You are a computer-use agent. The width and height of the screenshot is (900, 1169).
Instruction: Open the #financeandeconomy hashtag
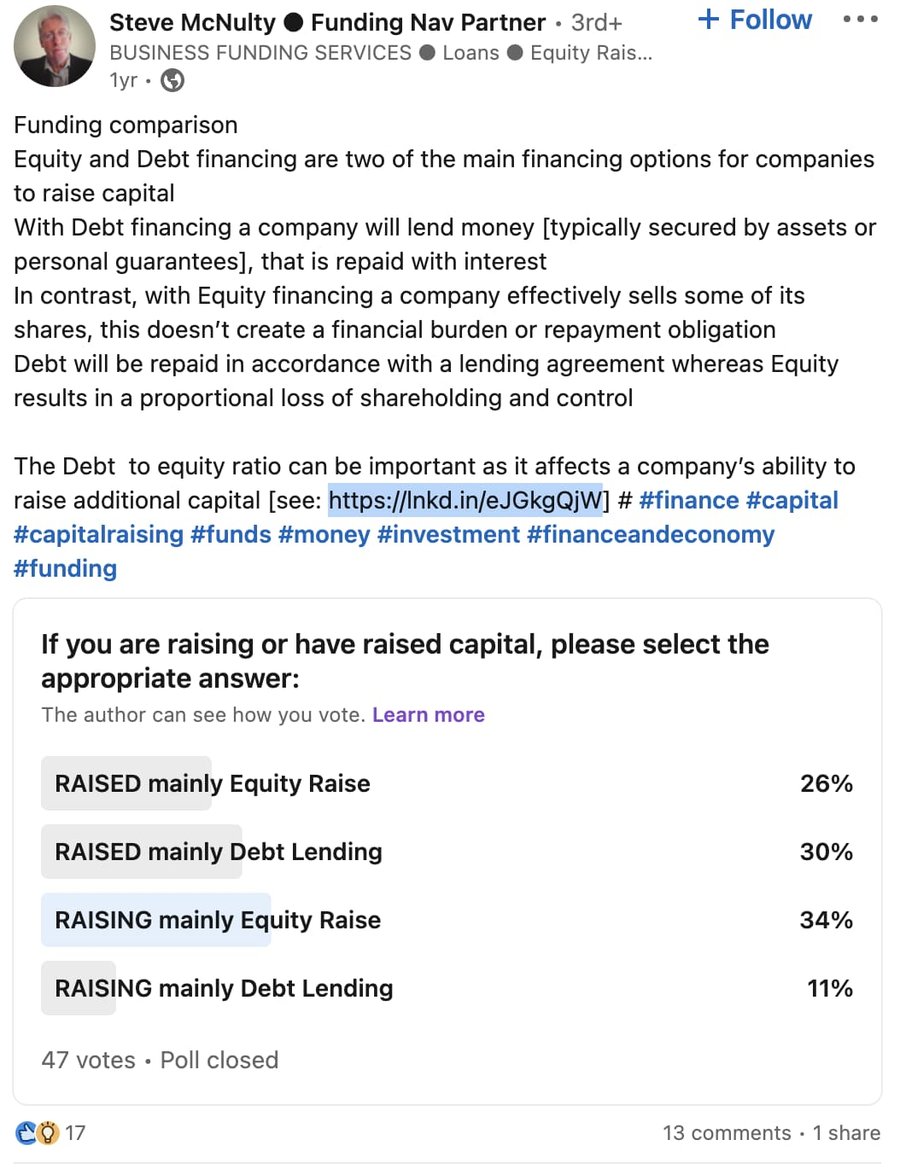(651, 534)
